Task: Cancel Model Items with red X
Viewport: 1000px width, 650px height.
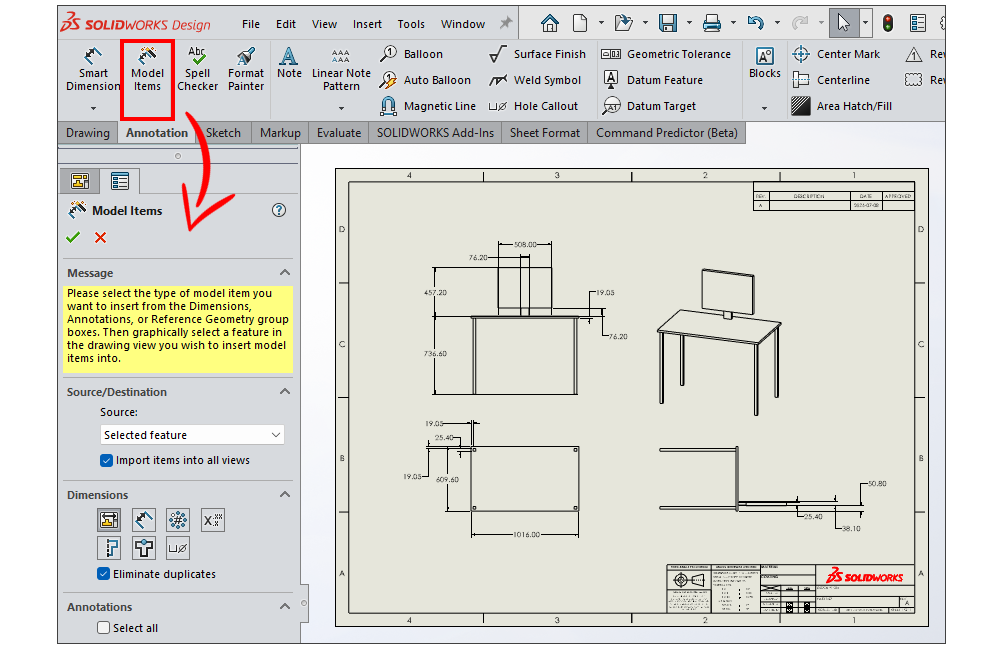Action: pyautogui.click(x=100, y=237)
